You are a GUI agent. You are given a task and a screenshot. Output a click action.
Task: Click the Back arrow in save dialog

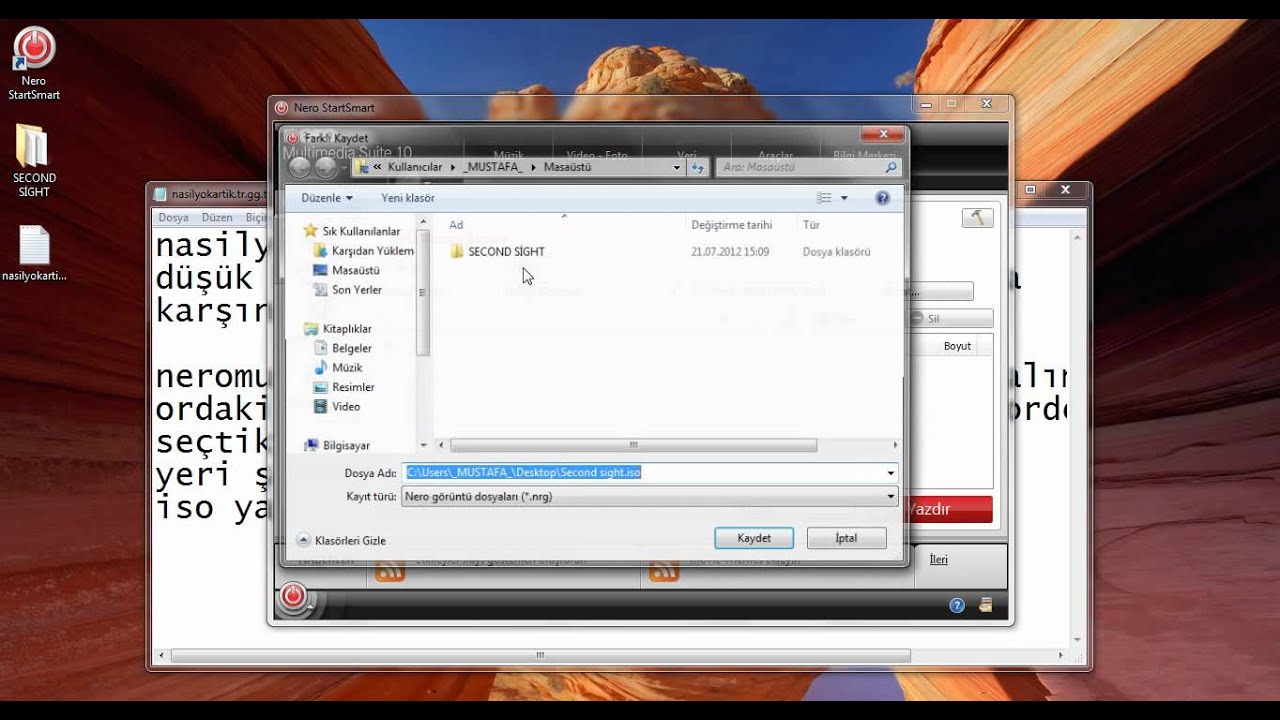(298, 167)
